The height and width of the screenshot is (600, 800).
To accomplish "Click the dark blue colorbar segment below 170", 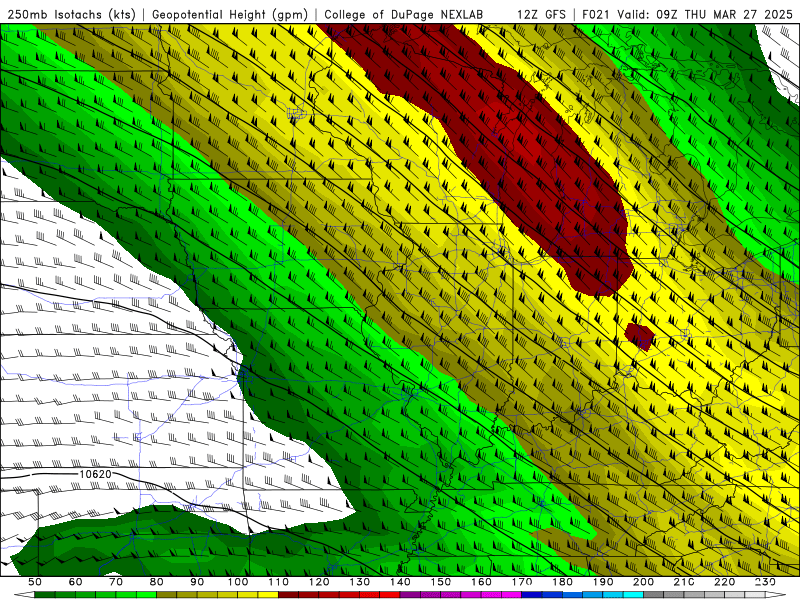I will pos(532,595).
